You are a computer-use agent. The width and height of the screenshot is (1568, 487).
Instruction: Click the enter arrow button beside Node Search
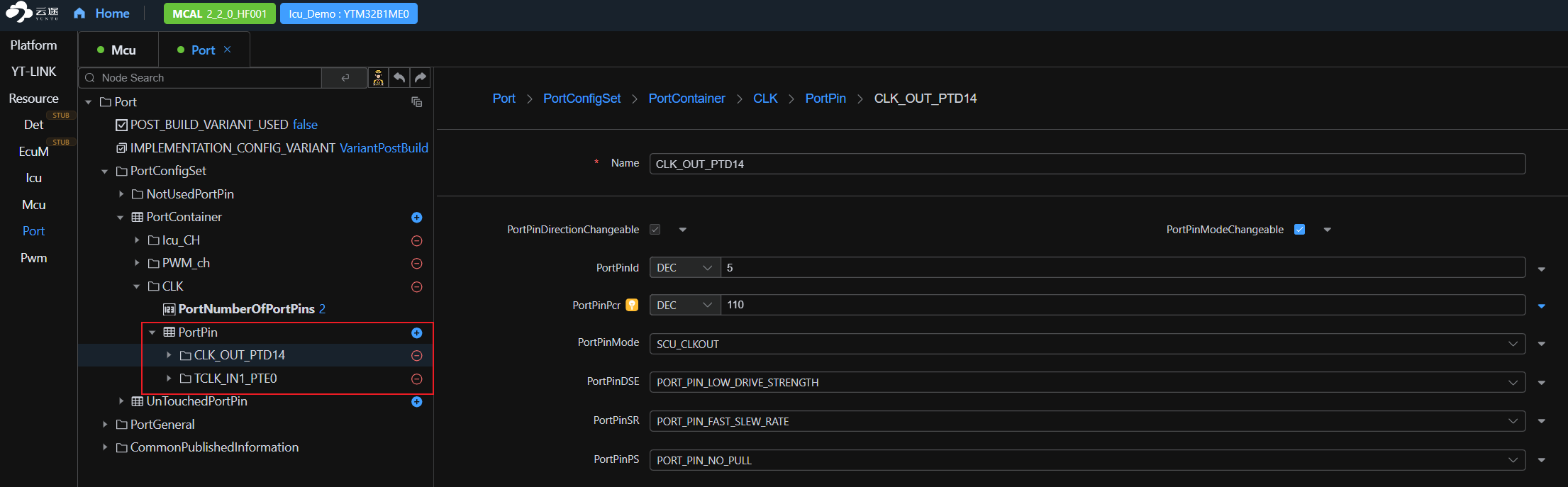tap(345, 78)
